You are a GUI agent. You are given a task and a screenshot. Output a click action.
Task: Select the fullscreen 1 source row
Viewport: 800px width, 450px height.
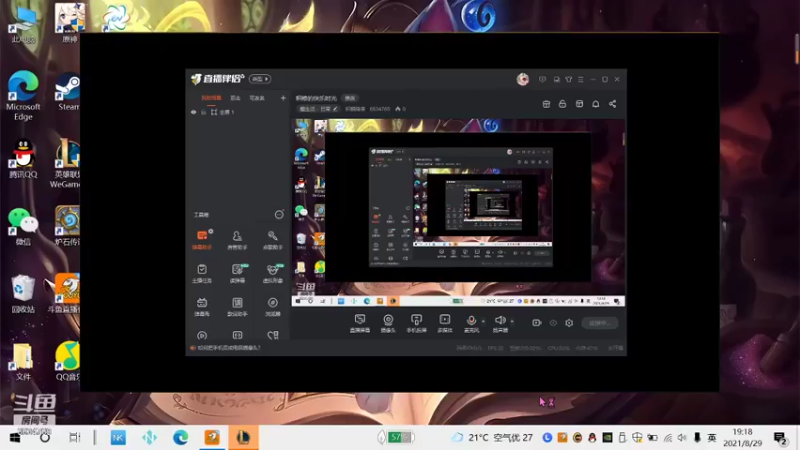click(x=238, y=112)
